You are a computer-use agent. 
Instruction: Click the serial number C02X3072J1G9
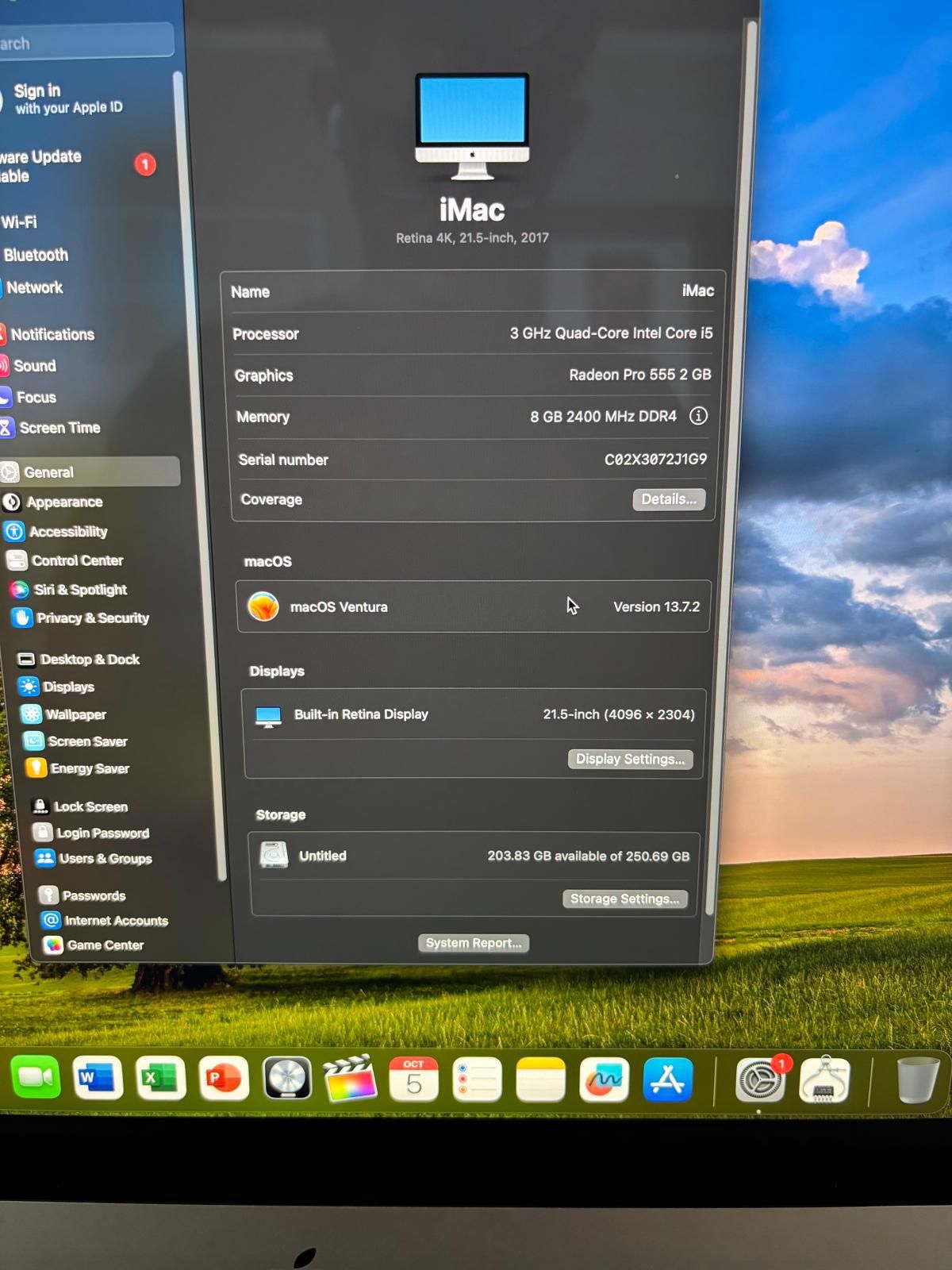pyautogui.click(x=655, y=459)
